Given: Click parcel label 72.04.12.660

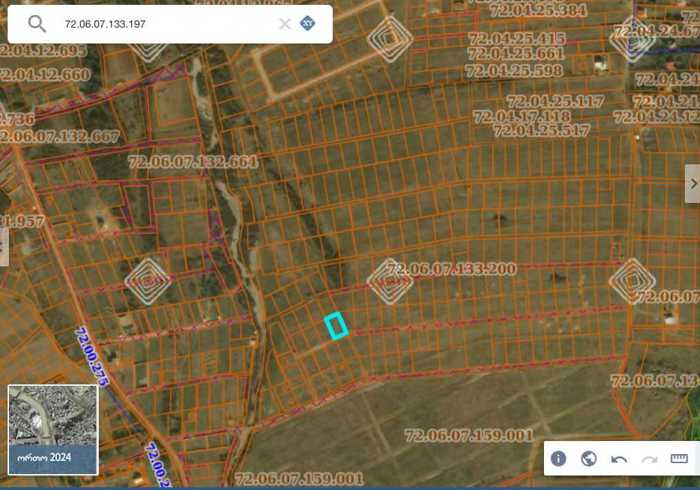Looking at the screenshot, I should click(x=45, y=75).
